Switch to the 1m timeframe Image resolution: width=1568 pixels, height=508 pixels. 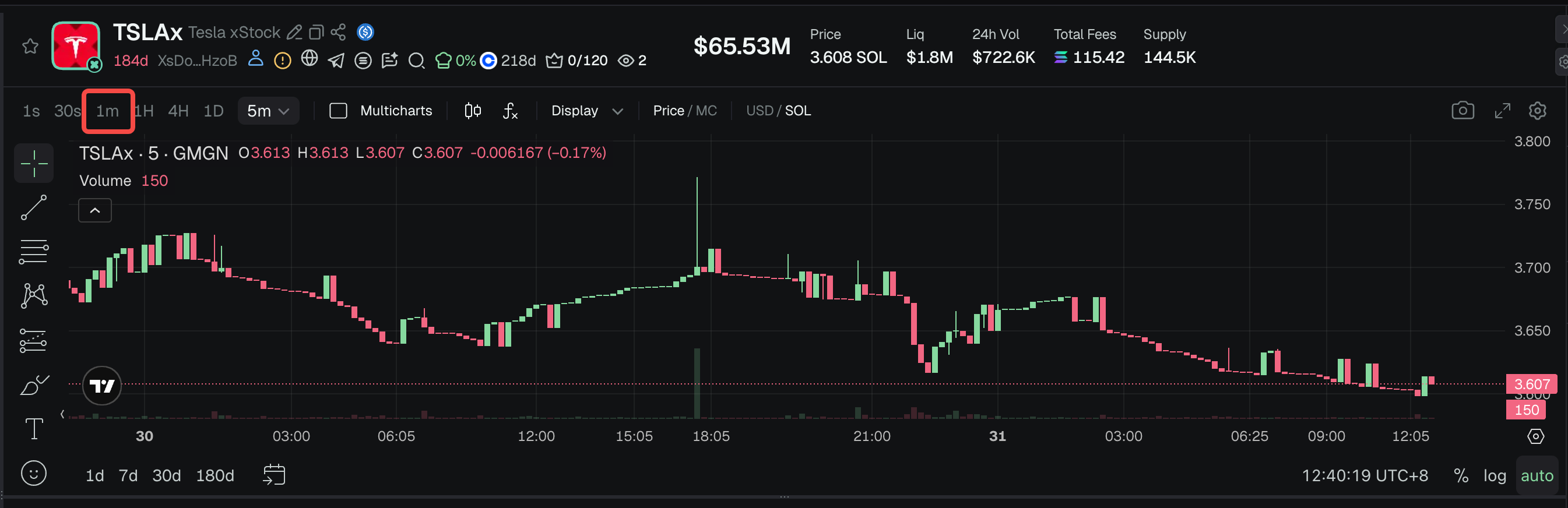(108, 111)
